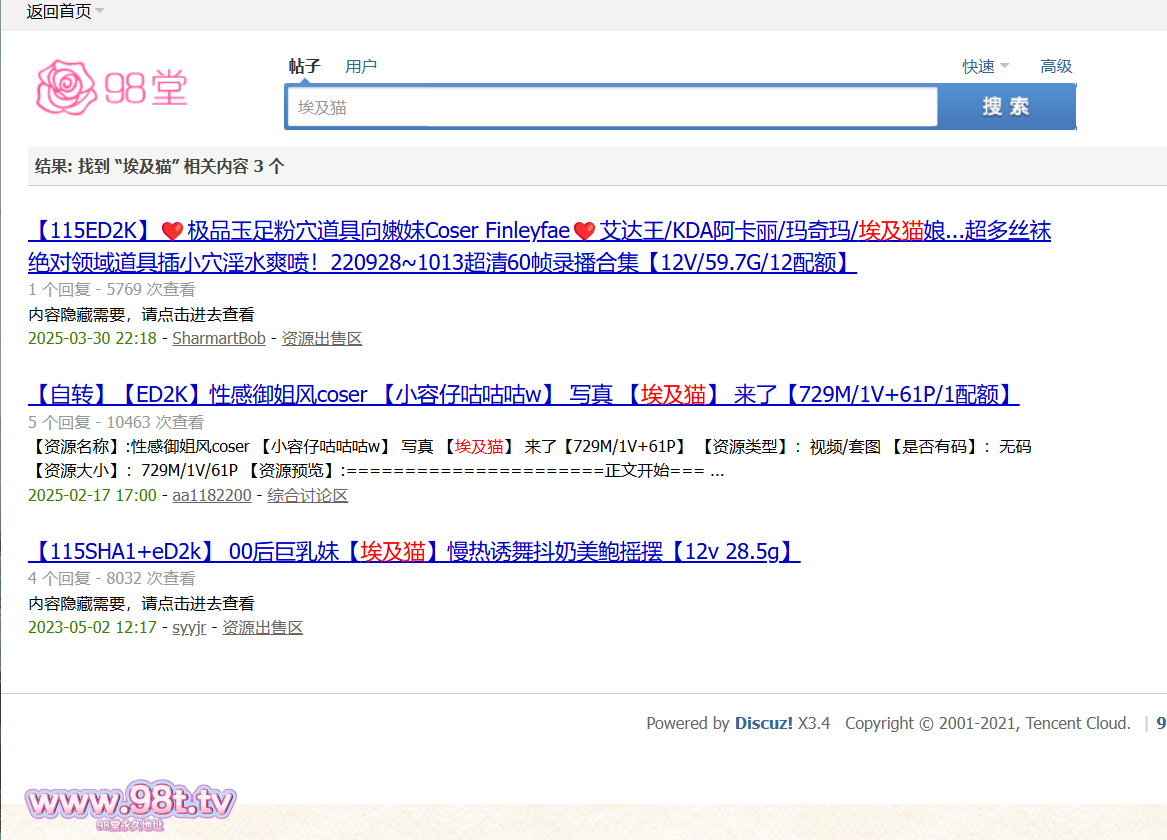Switch to the 帖子 search tab
This screenshot has height=840, width=1167.
(304, 66)
